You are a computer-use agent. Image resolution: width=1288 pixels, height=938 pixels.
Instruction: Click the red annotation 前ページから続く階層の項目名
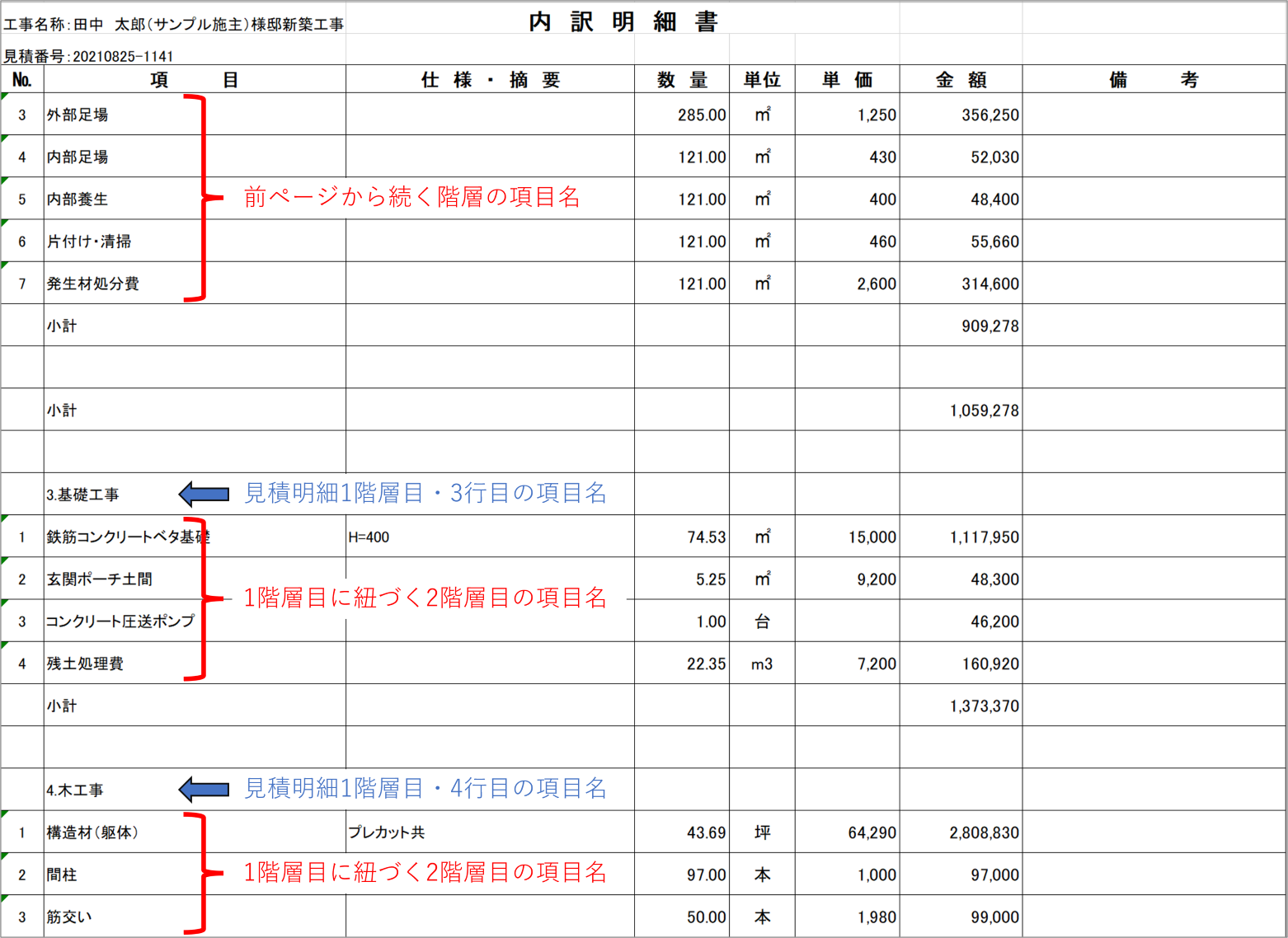click(x=411, y=197)
